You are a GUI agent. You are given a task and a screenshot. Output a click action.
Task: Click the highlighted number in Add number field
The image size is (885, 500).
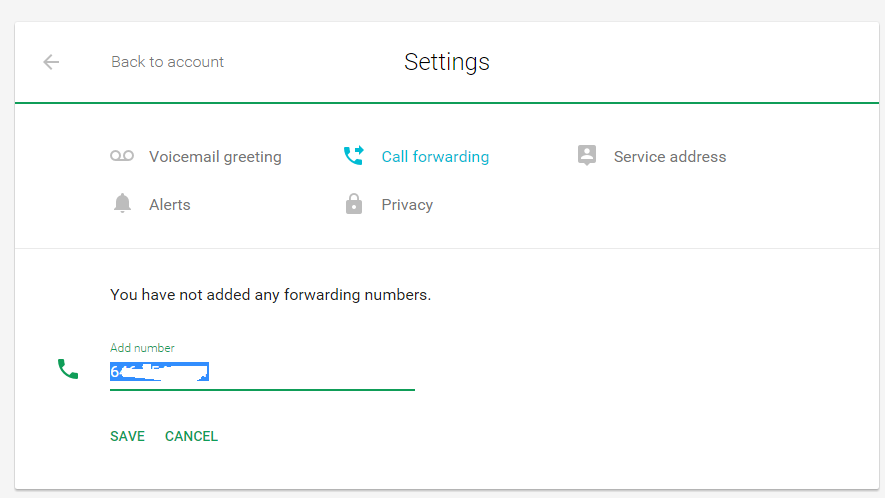[x=159, y=373]
